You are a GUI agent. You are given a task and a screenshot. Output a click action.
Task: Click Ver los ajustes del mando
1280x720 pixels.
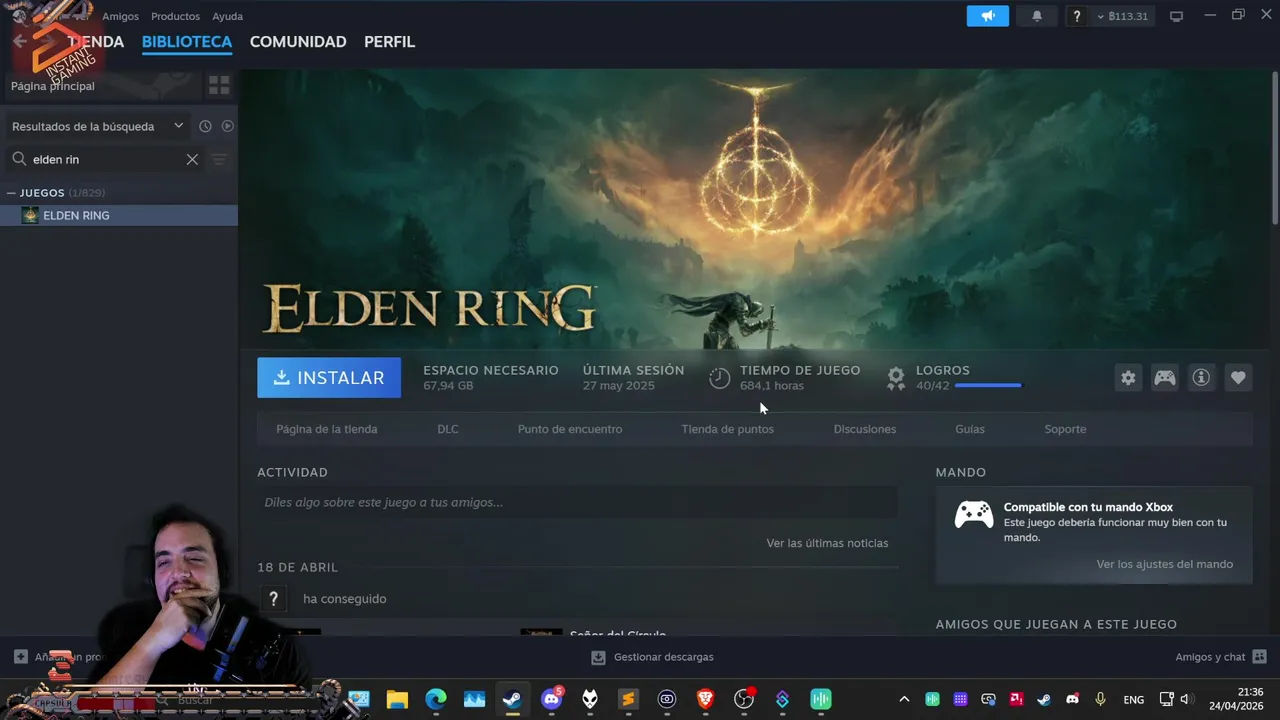(1165, 564)
